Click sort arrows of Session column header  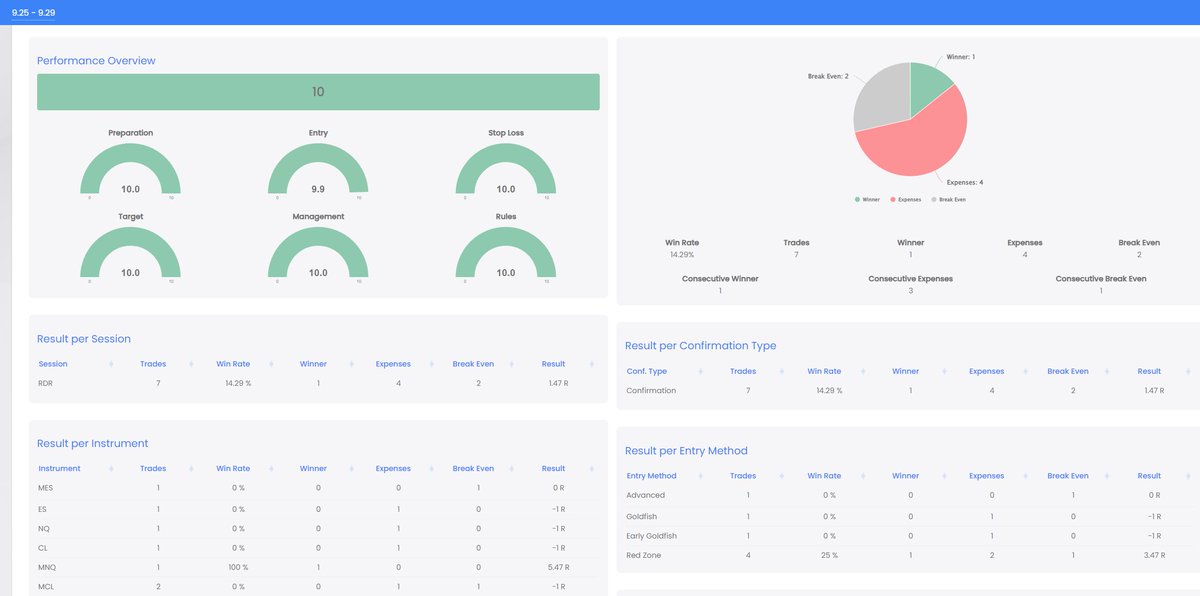click(x=111, y=364)
